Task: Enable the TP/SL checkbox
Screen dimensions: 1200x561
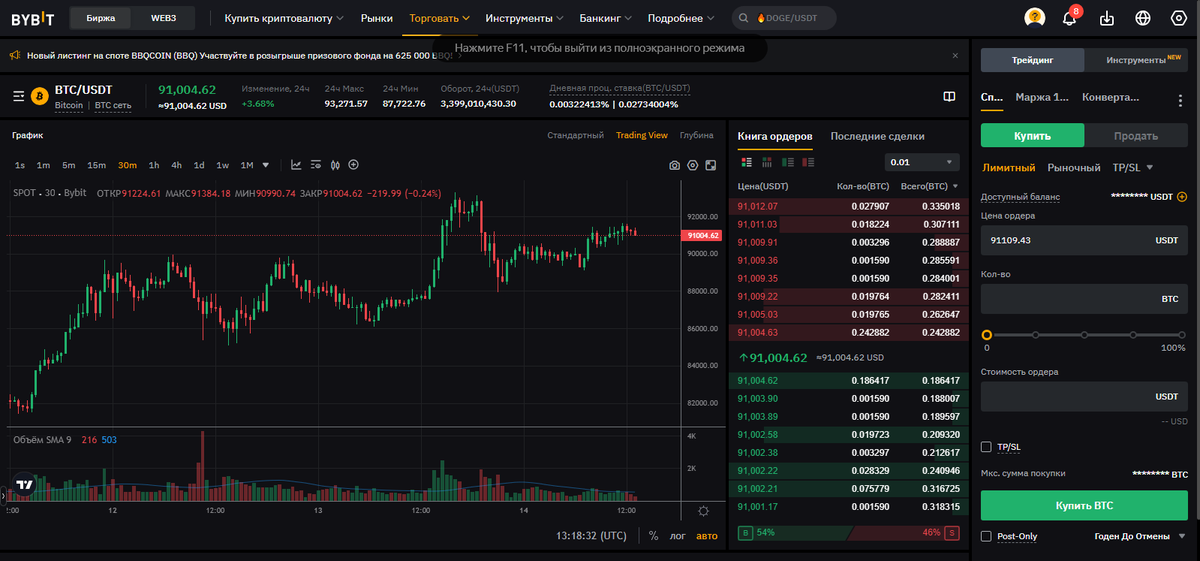Action: (987, 447)
